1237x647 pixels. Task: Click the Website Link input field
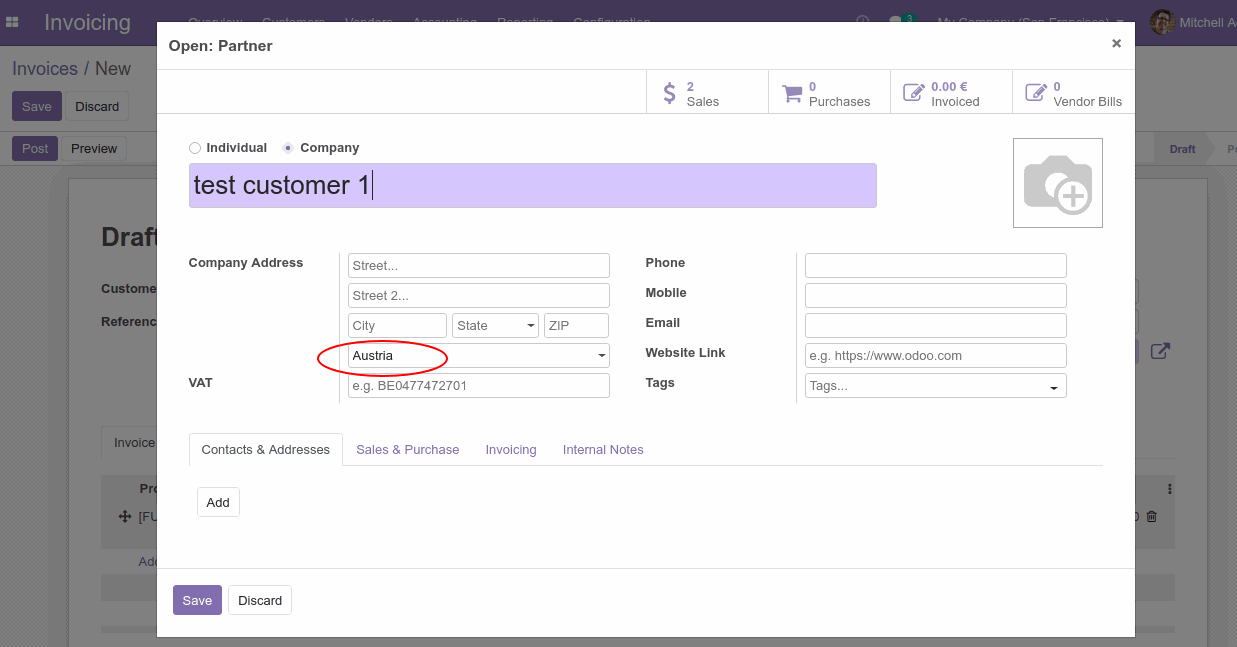(936, 356)
